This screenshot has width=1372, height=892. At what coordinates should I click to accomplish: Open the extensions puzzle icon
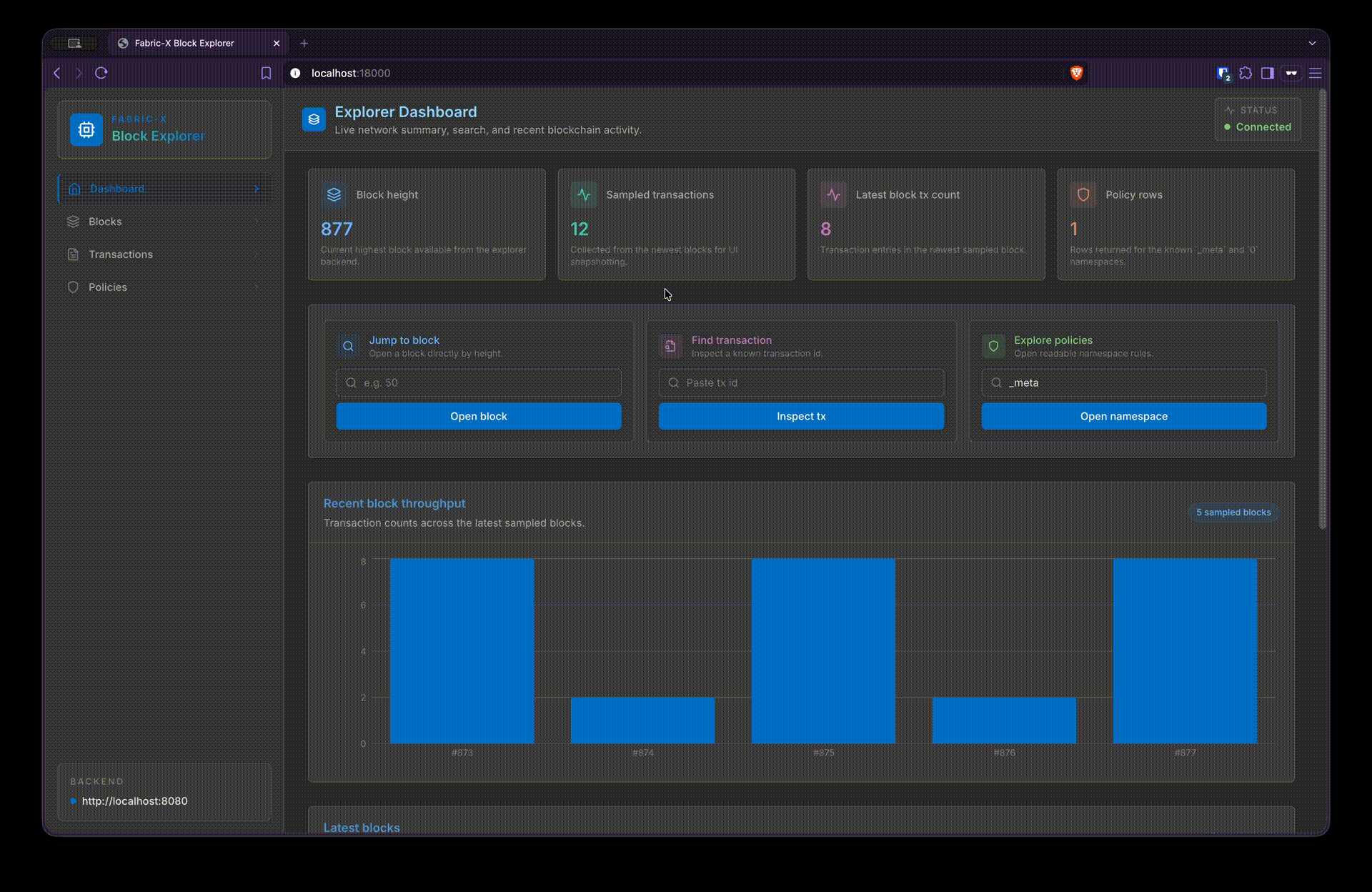1246,73
